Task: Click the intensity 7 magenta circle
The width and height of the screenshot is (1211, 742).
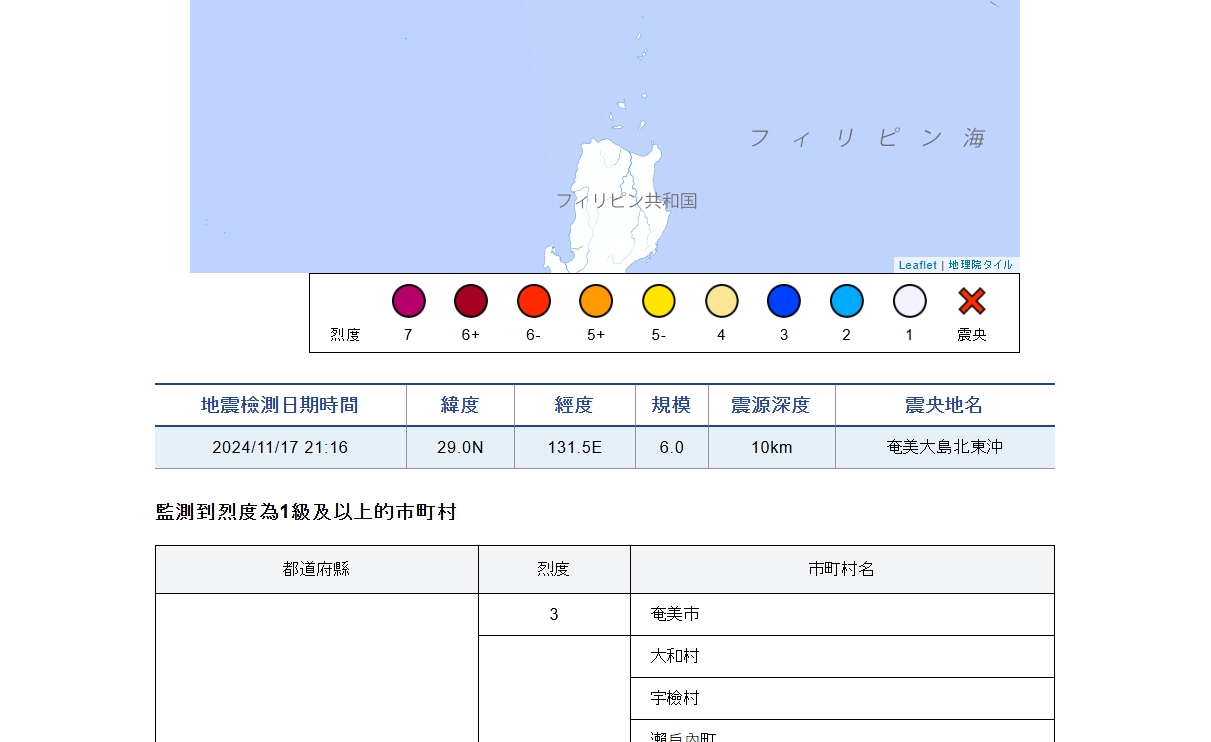Action: [408, 301]
